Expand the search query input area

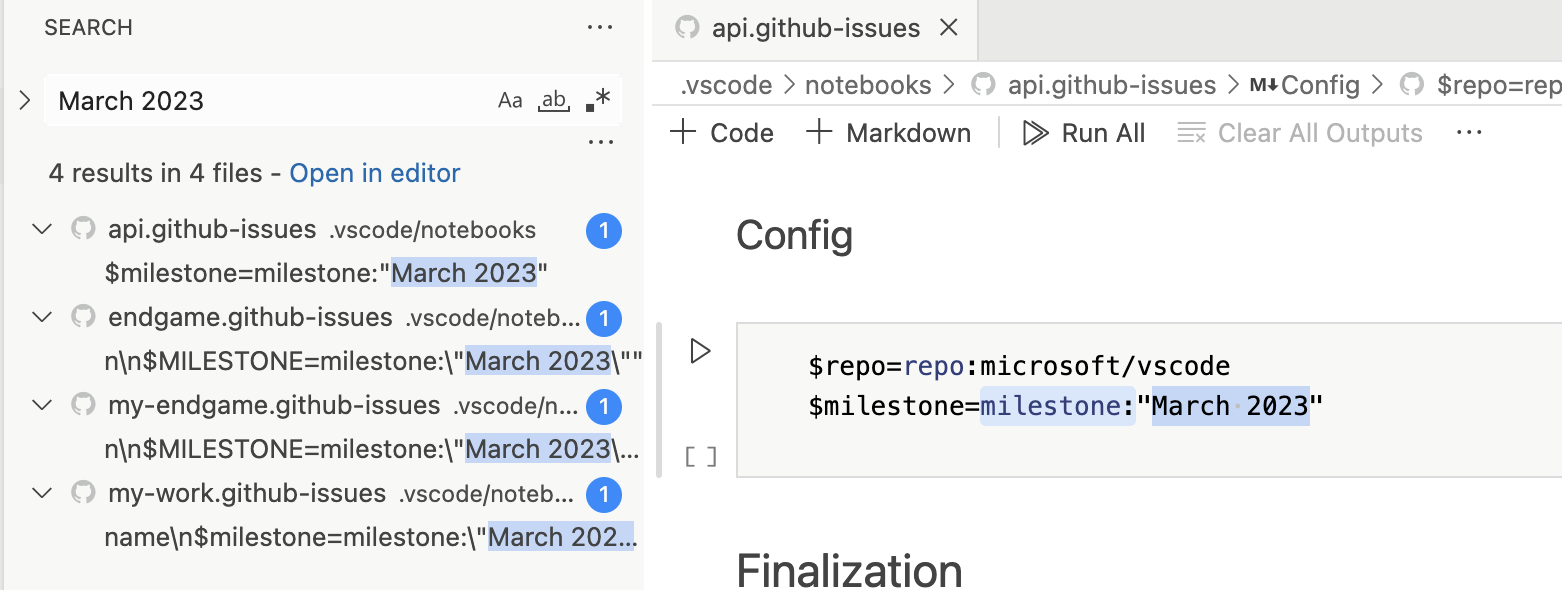tap(22, 99)
